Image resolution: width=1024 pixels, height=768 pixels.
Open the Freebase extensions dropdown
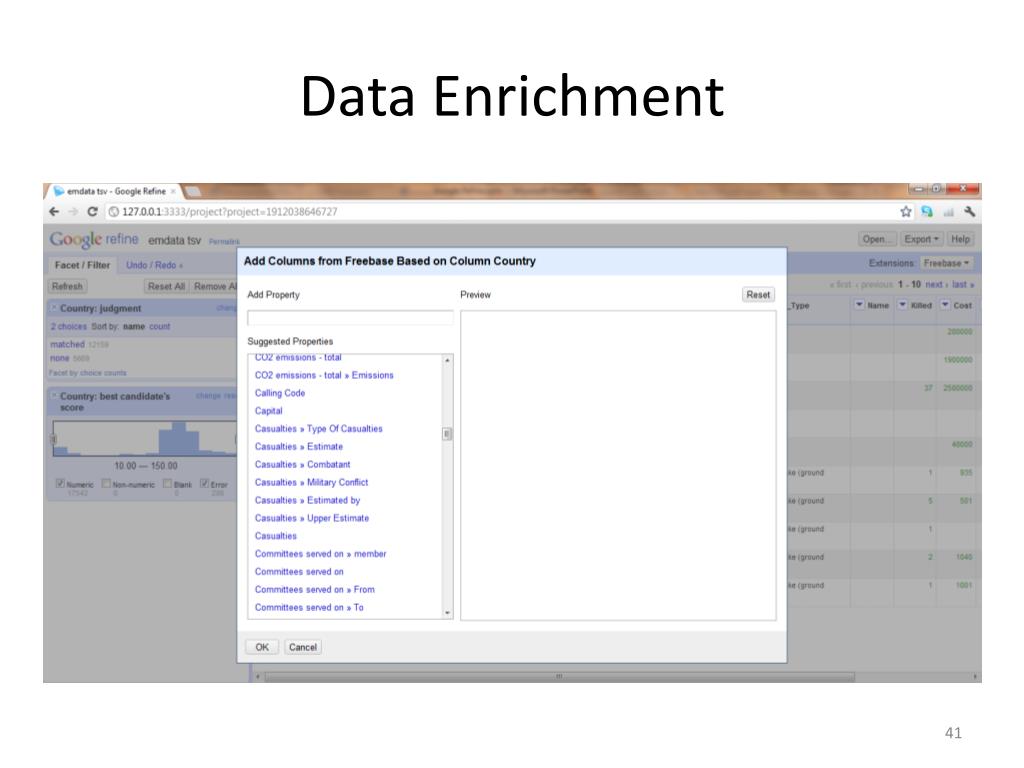946,263
